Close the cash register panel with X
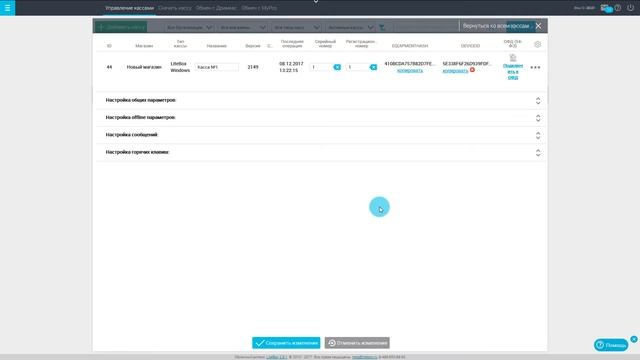 [x=538, y=26]
